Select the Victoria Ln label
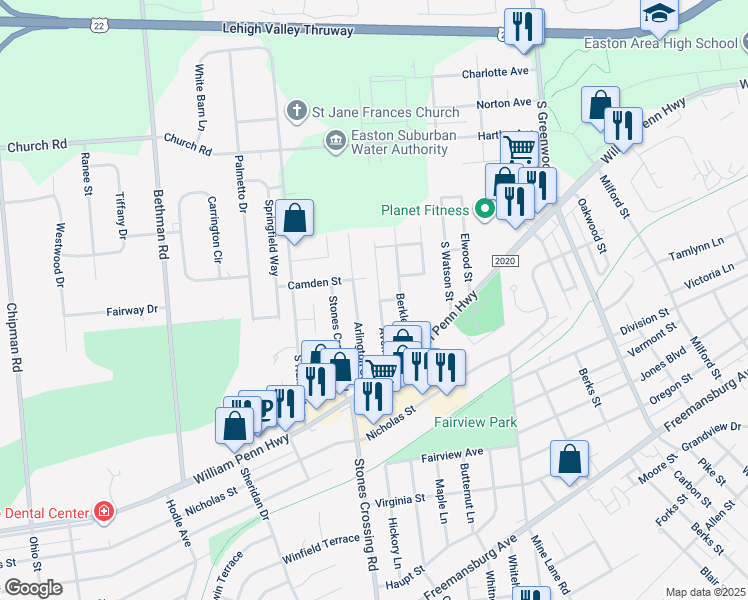The image size is (748, 600). click(709, 276)
